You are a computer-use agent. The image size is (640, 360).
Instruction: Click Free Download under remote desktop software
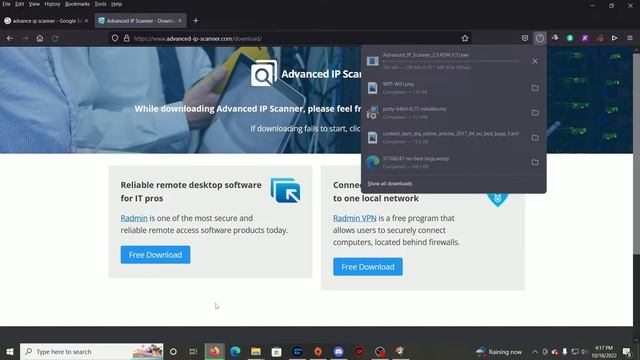pyautogui.click(x=156, y=255)
